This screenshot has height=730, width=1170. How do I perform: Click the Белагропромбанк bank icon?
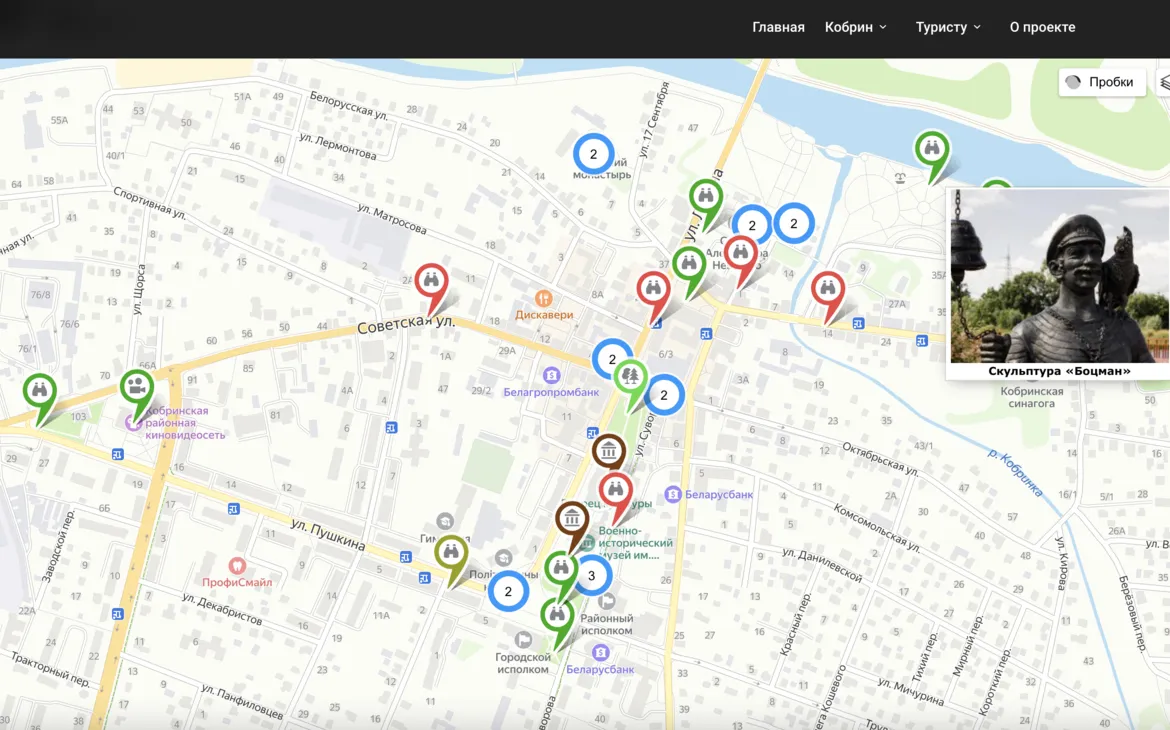click(x=551, y=375)
